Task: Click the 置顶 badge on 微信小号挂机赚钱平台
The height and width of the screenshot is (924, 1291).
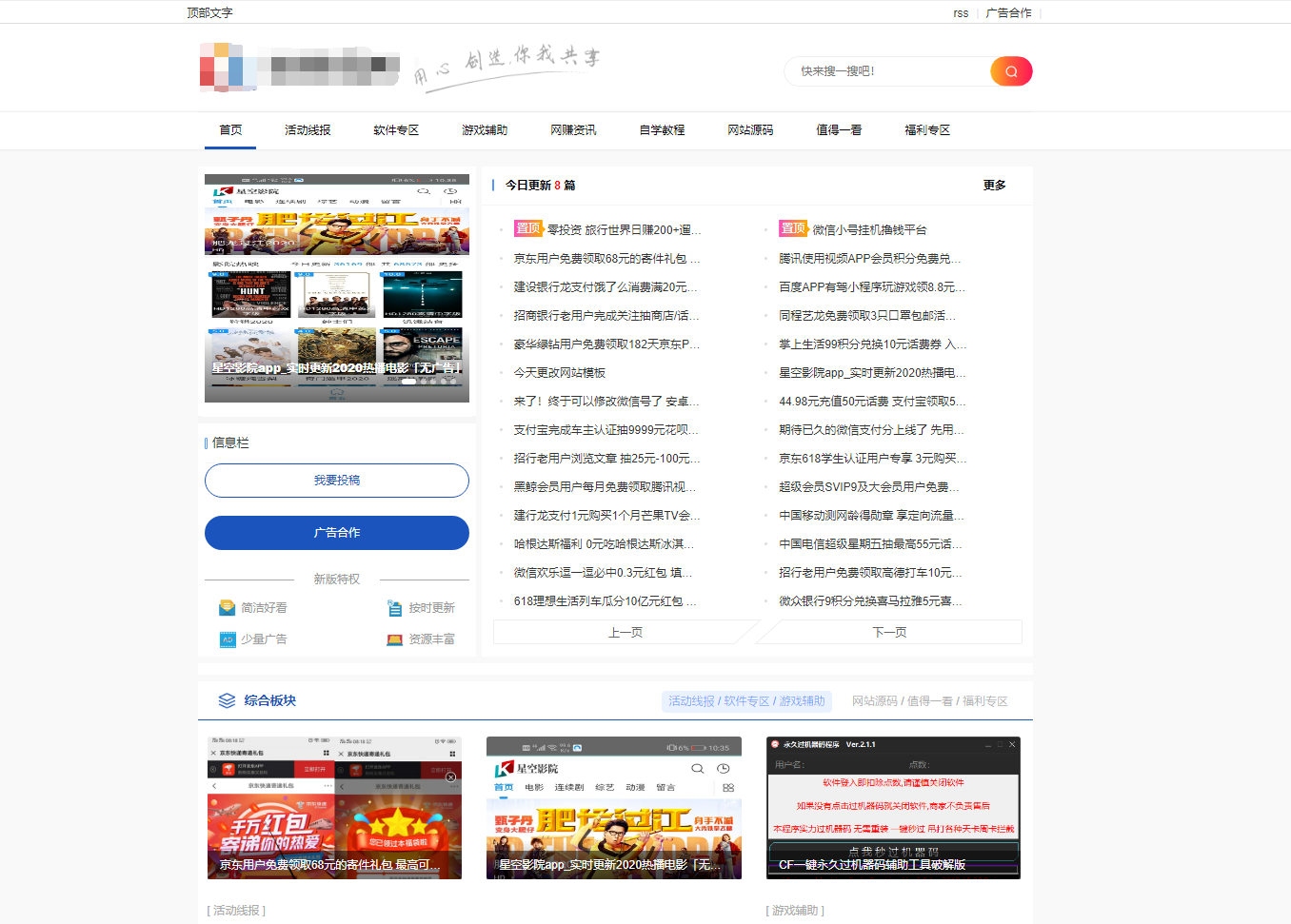Action: click(792, 227)
